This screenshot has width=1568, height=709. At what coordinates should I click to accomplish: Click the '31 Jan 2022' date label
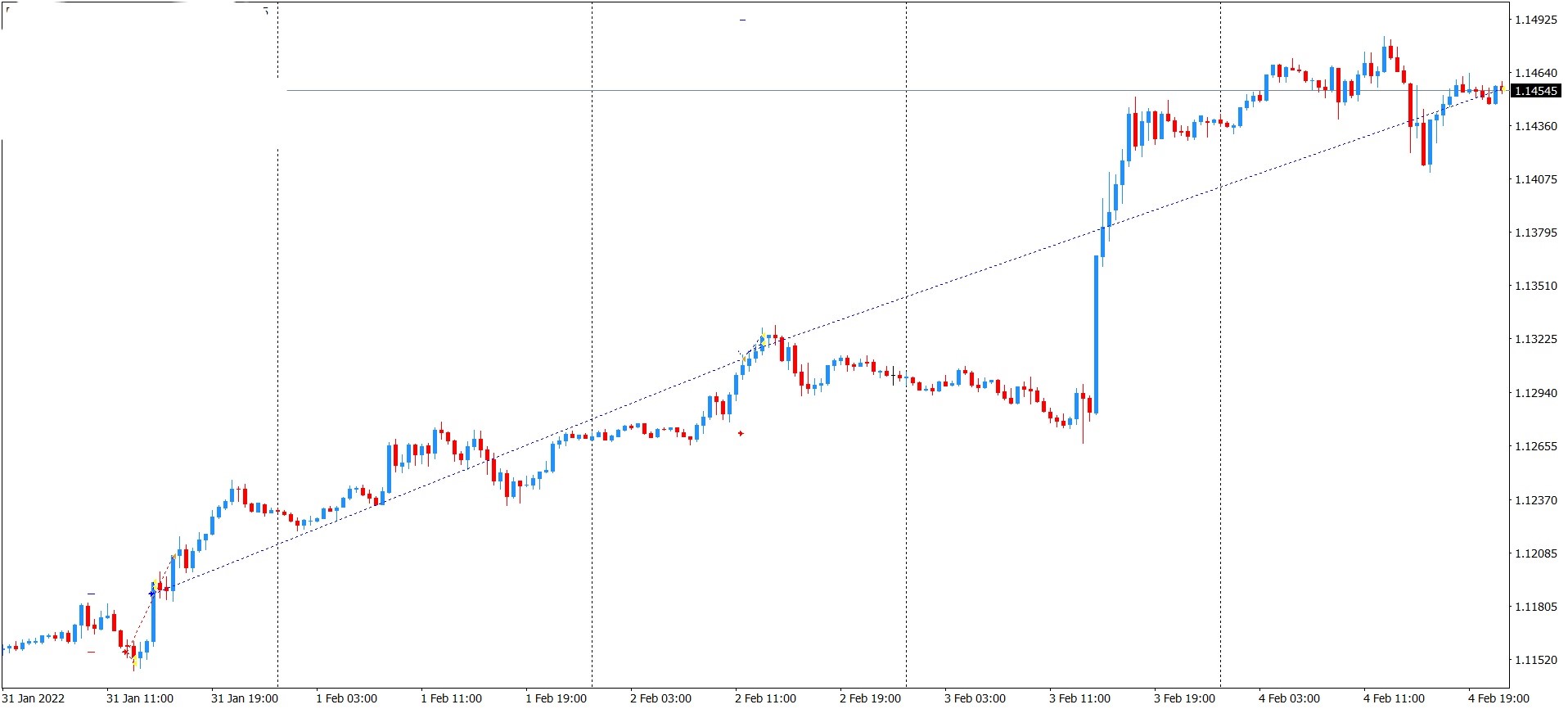pos(34,698)
